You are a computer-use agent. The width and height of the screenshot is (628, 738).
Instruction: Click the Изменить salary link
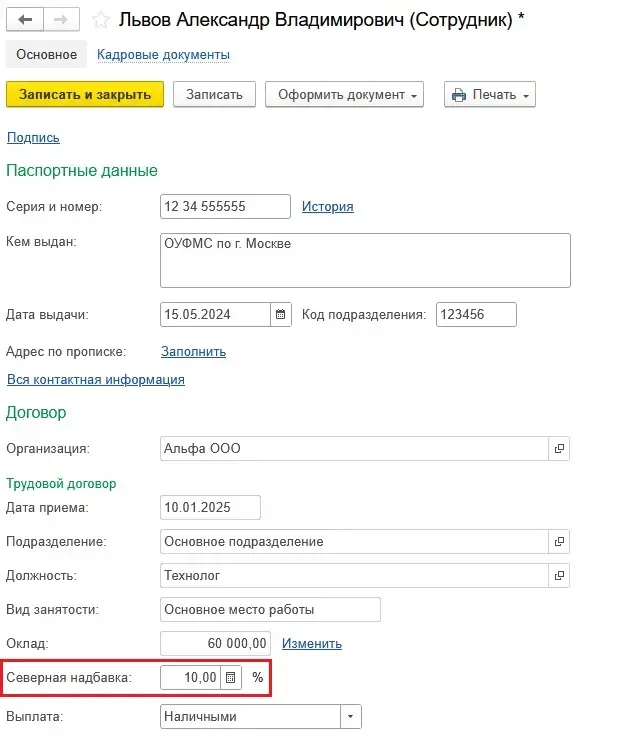312,643
